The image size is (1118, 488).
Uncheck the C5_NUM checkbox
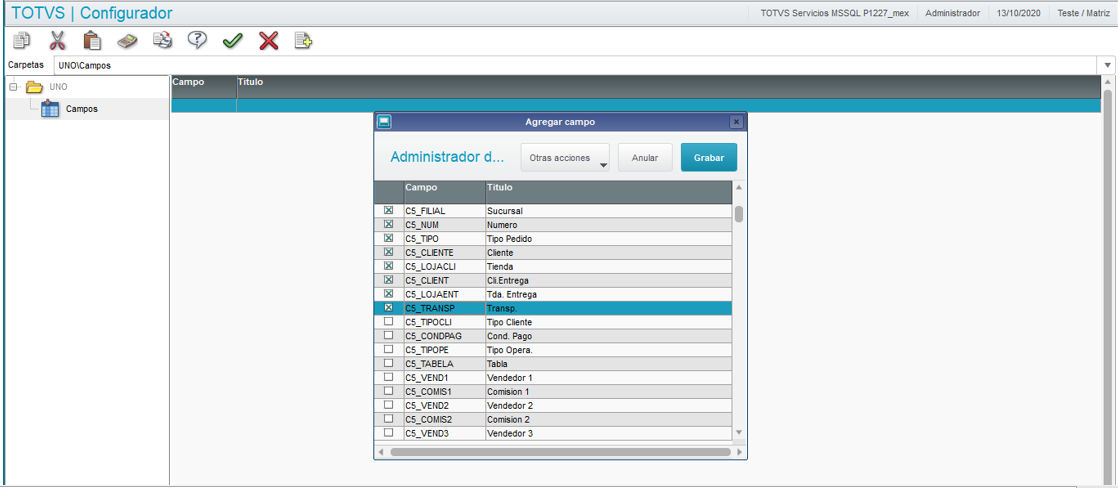tap(389, 225)
